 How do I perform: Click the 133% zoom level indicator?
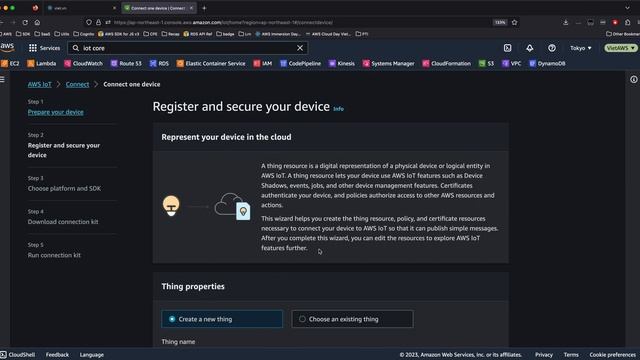click(x=500, y=22)
